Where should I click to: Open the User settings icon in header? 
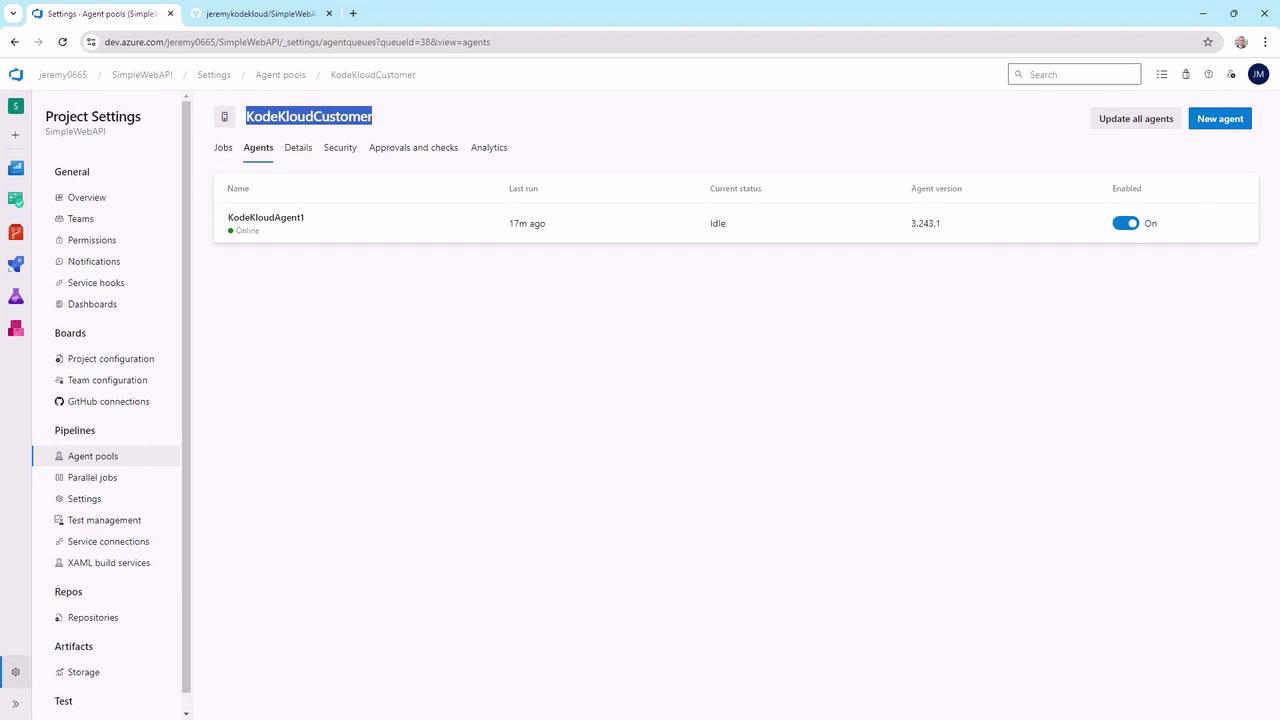[1232, 74]
